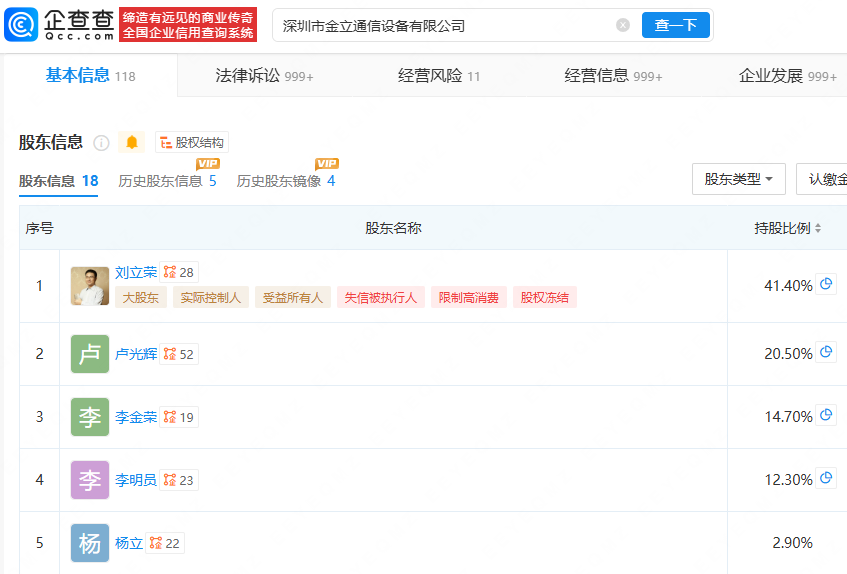Image resolution: width=847 pixels, height=574 pixels.
Task: Open the 股权结构 button
Action: pos(192,142)
